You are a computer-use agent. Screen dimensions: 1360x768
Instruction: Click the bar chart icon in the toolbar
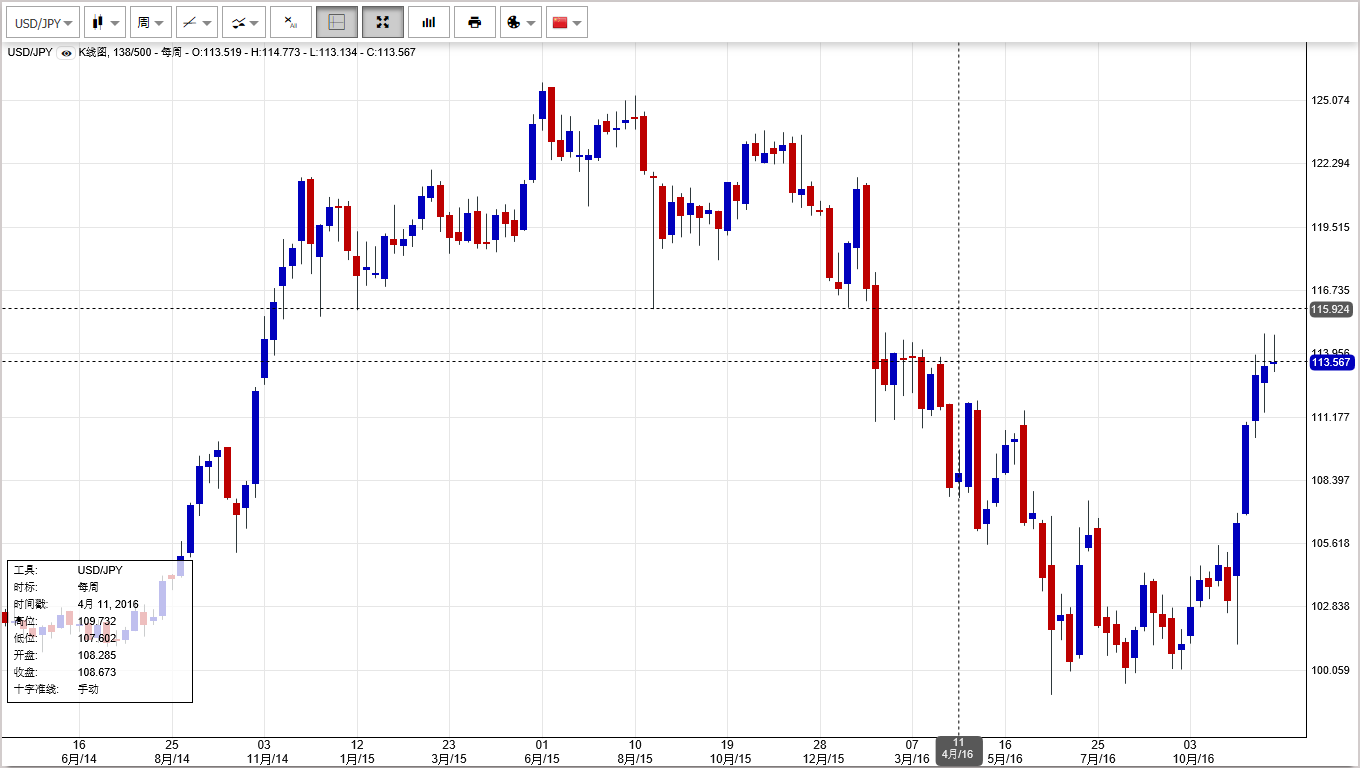pos(428,22)
